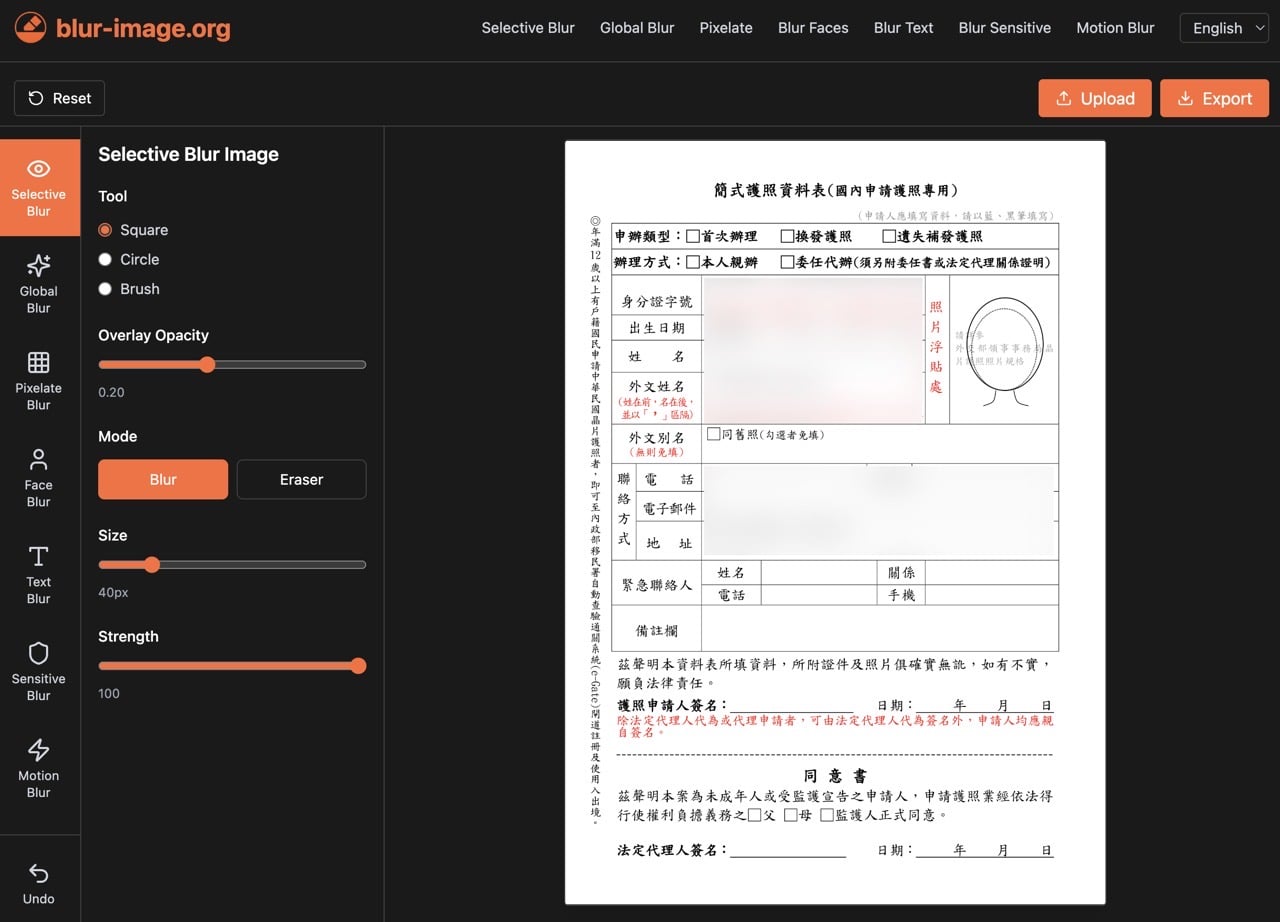This screenshot has width=1280, height=922.
Task: Open the Global Blur sidebar tool
Action: point(39,284)
